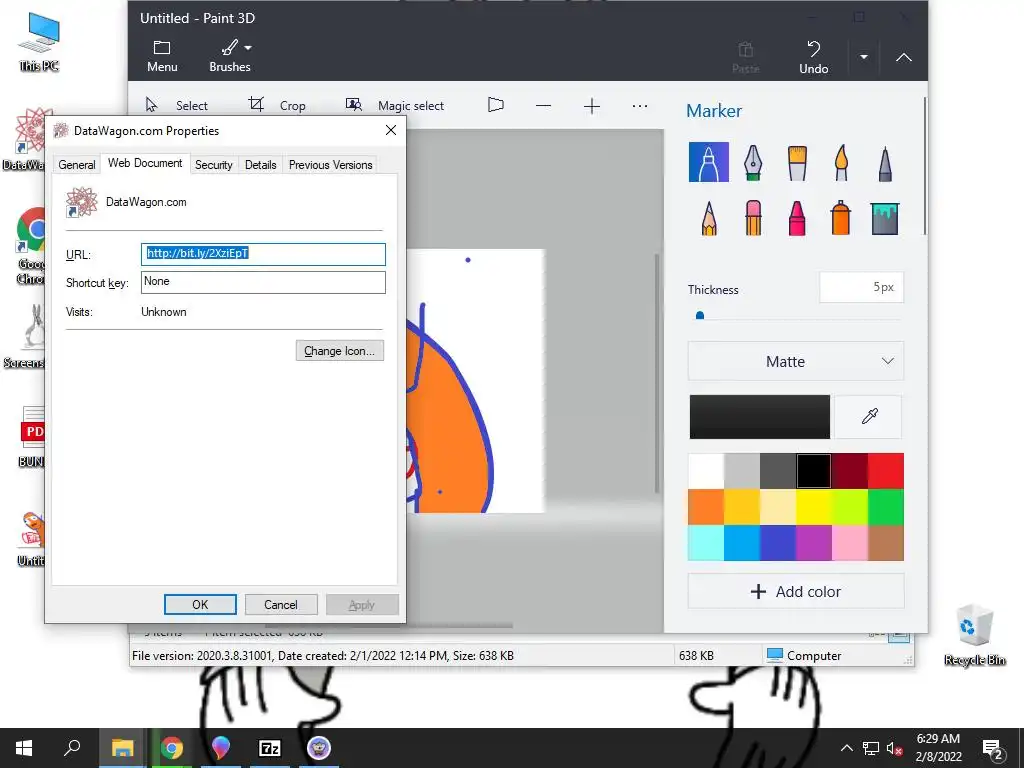Select the Calligraphy pen brush
The width and height of the screenshot is (1024, 768).
(753, 162)
